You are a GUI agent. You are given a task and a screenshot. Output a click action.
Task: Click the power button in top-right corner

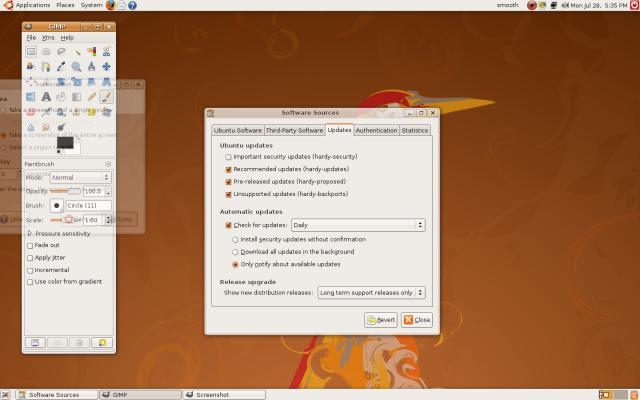[635, 5]
